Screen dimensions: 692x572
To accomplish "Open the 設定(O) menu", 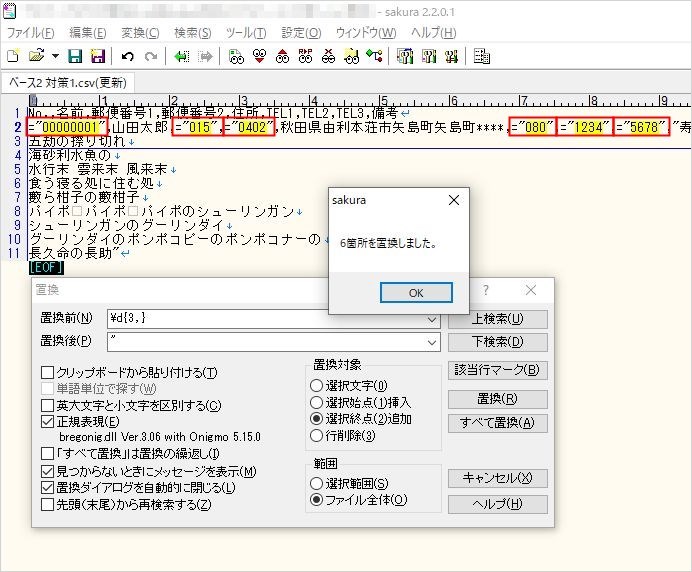I will 301,33.
